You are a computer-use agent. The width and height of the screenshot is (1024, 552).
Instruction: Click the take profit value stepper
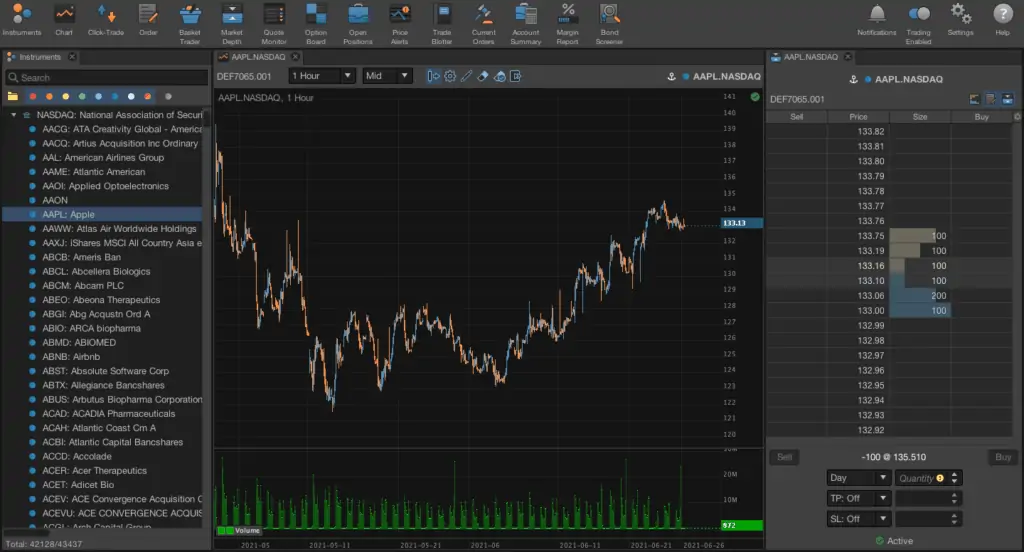point(954,498)
